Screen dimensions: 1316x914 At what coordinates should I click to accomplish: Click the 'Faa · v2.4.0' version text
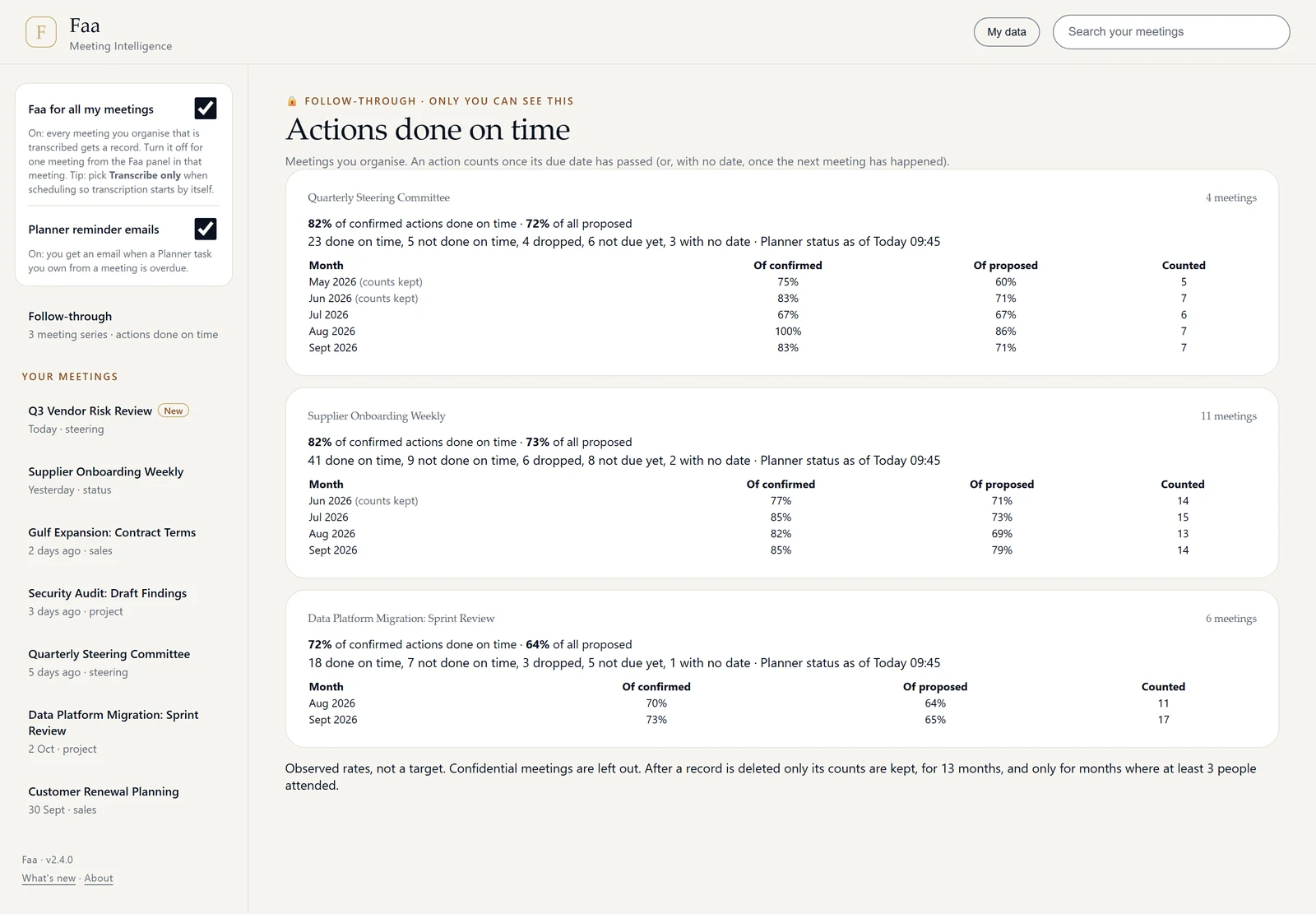click(48, 860)
